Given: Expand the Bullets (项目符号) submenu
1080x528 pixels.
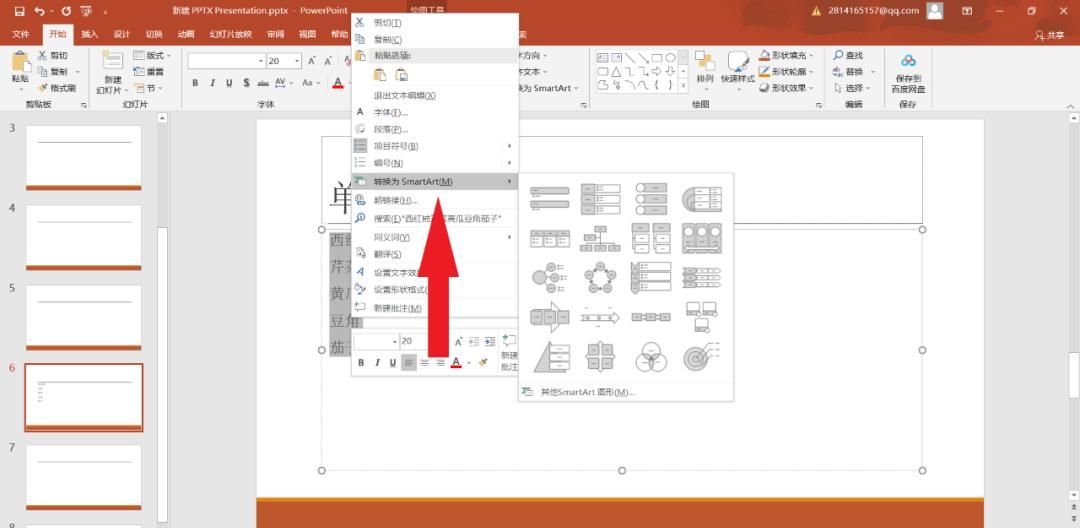Looking at the screenshot, I should (x=435, y=146).
